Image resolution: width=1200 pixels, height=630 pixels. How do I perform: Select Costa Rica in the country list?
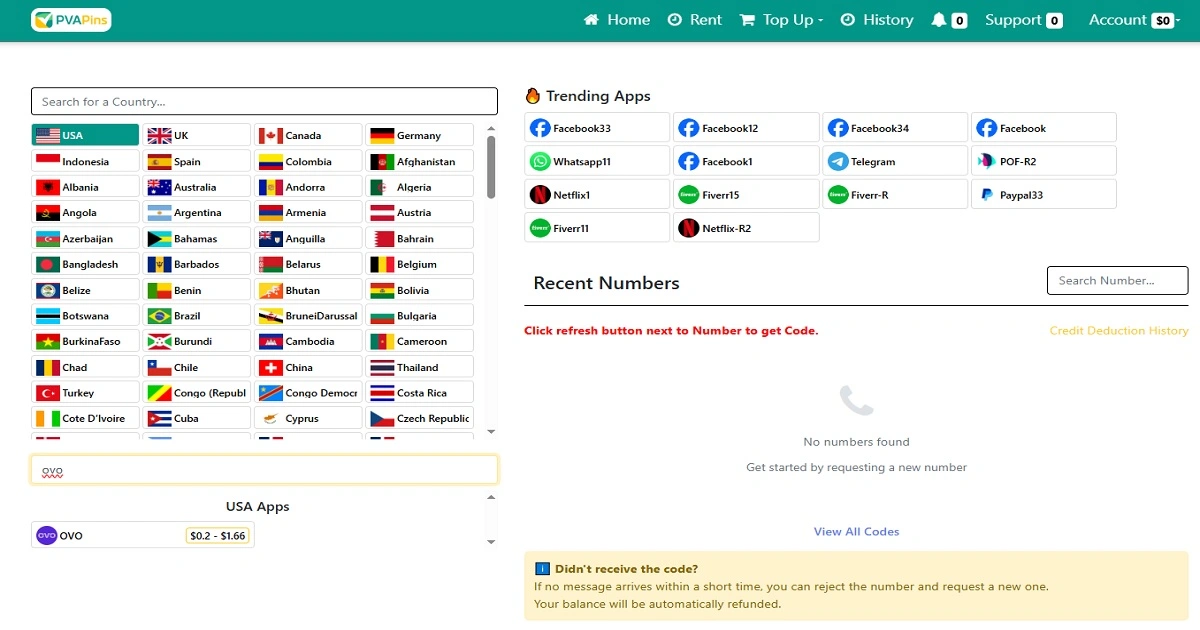[419, 393]
